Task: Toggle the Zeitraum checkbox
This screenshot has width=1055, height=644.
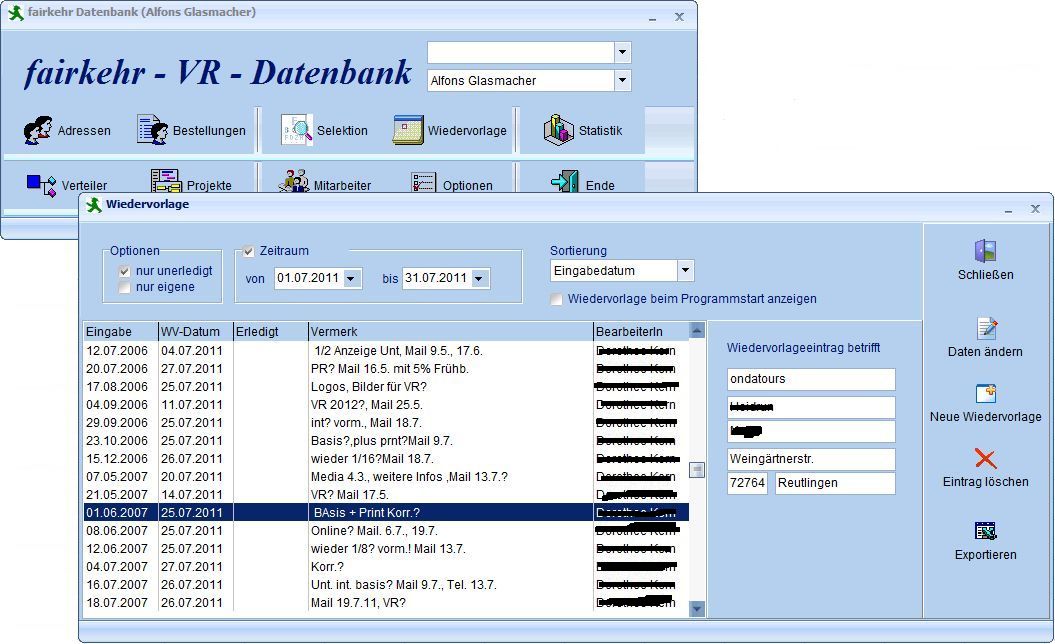Action: pos(248,251)
